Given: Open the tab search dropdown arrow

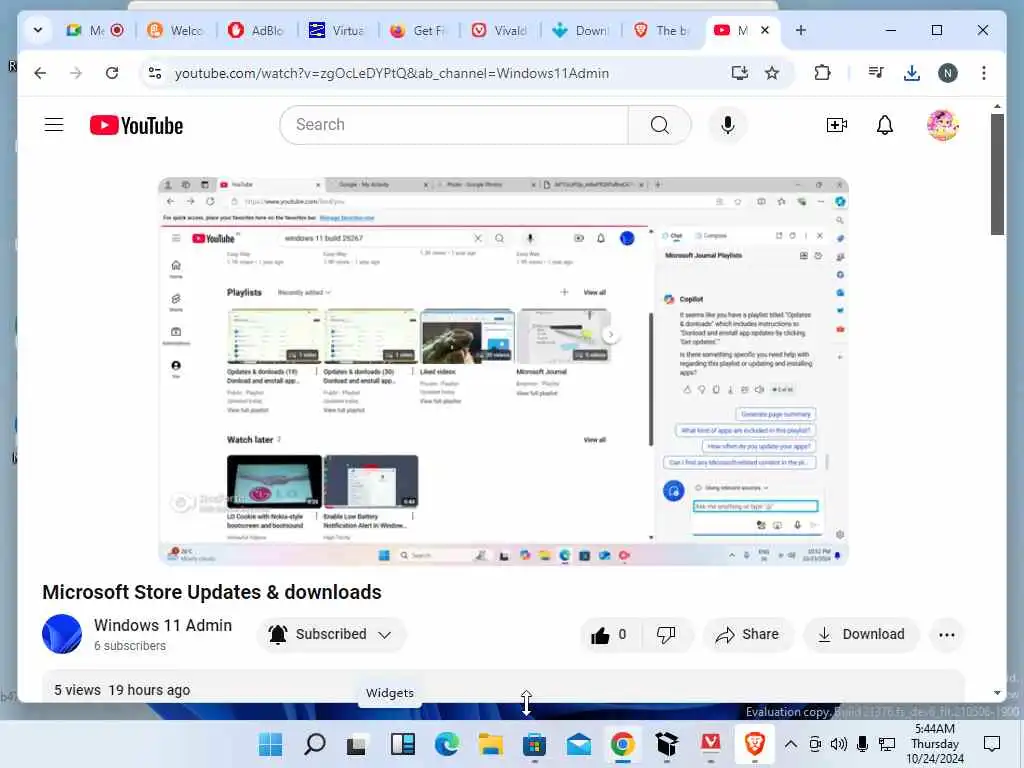Looking at the screenshot, I should (x=38, y=30).
